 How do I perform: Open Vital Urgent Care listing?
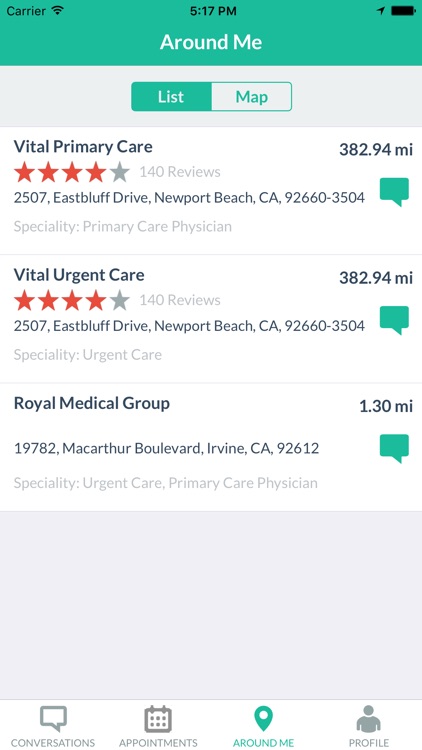coord(211,319)
